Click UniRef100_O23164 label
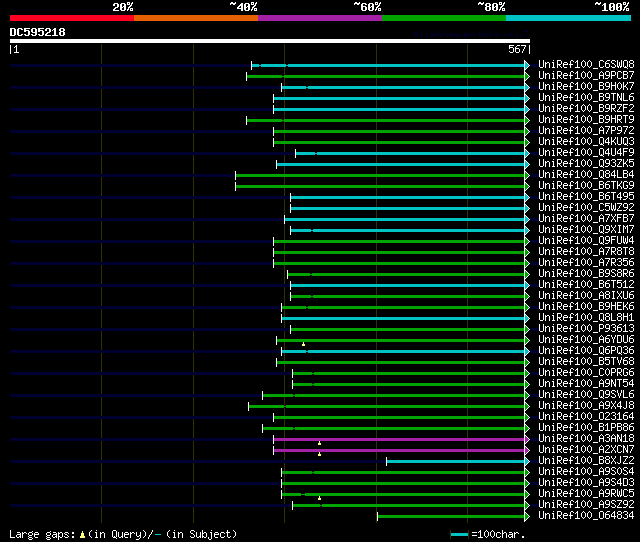Image resolution: width=640 pixels, height=542 pixels. pyautogui.click(x=586, y=417)
